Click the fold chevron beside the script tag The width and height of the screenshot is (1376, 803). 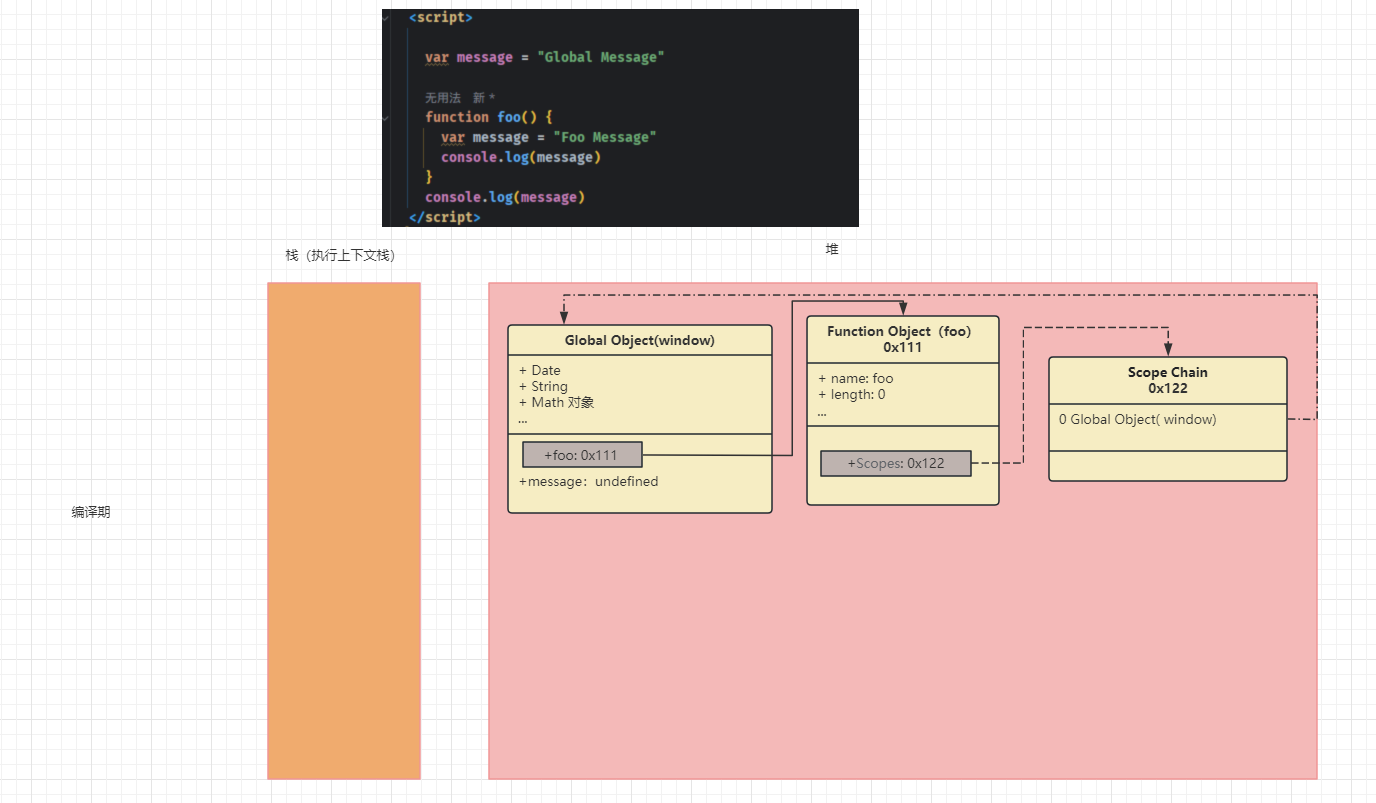(x=387, y=18)
